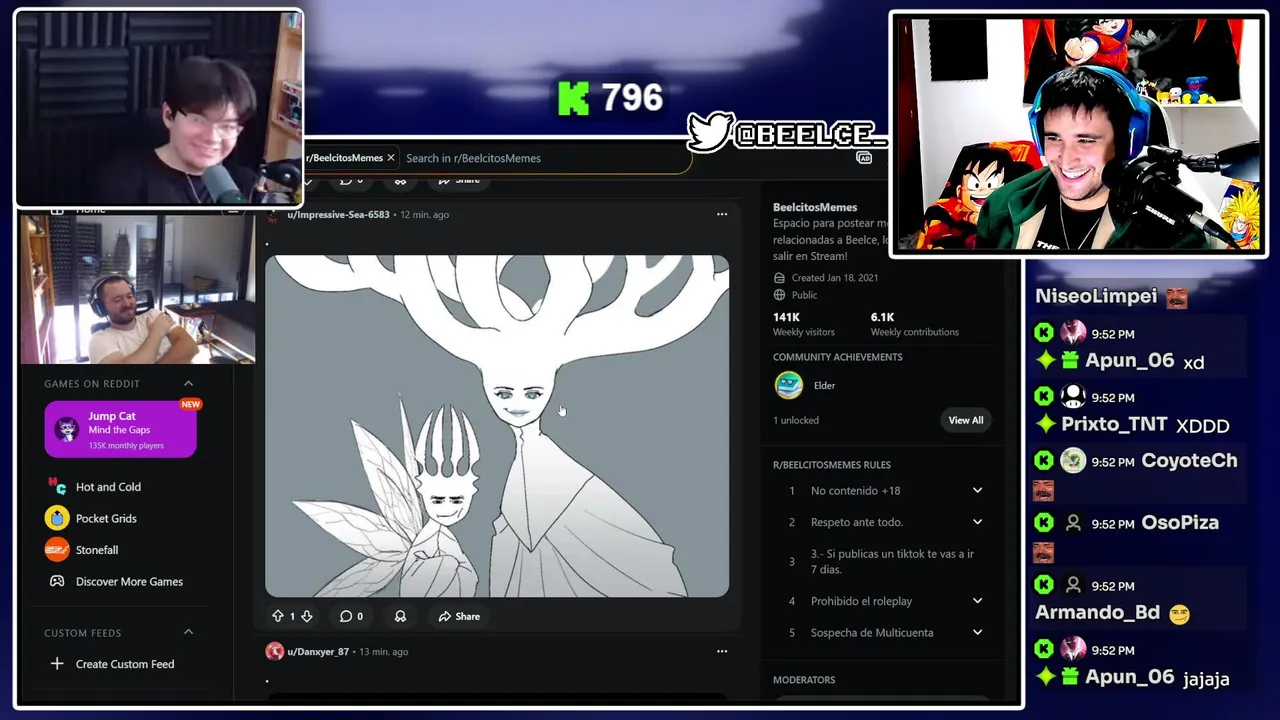Open u/Danxyer_87 profile link
The height and width of the screenshot is (720, 1280).
pos(318,652)
